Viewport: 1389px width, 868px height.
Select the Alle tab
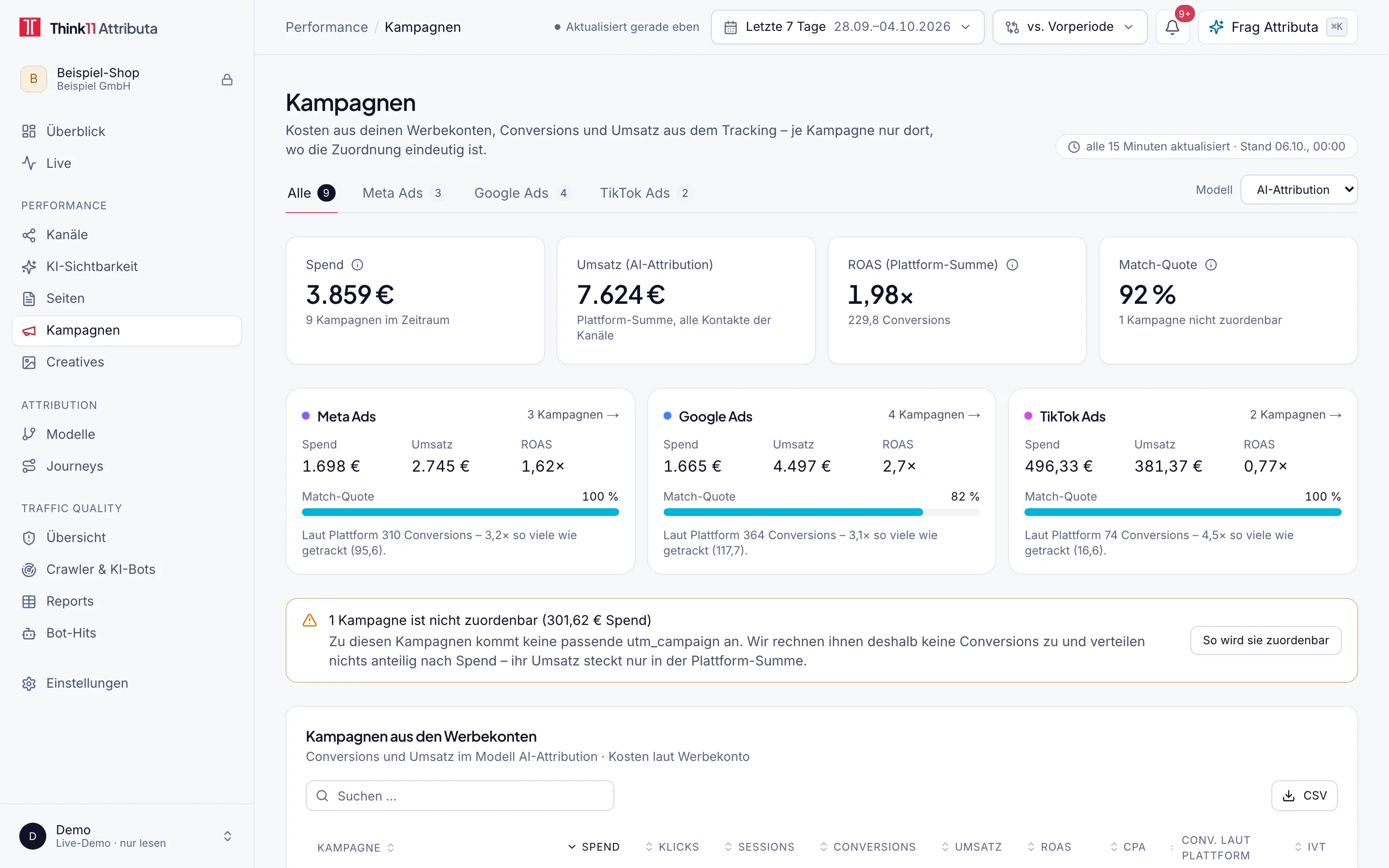311,193
